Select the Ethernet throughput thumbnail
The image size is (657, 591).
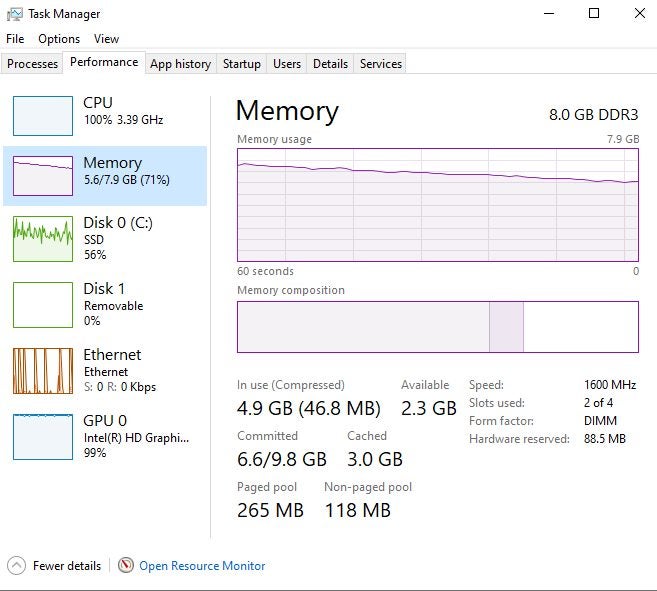43,371
